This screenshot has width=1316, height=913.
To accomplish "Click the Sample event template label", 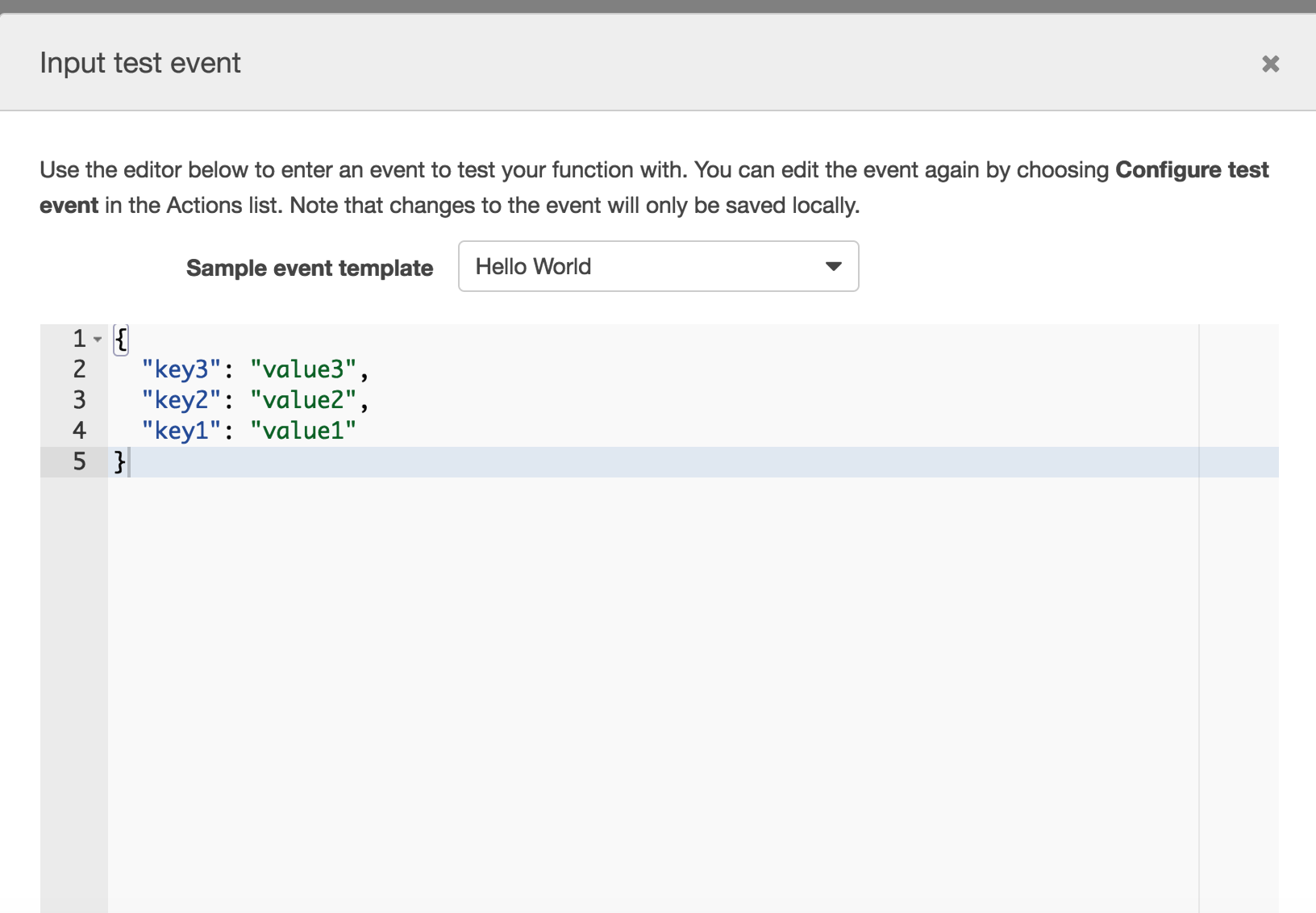I will 310,268.
